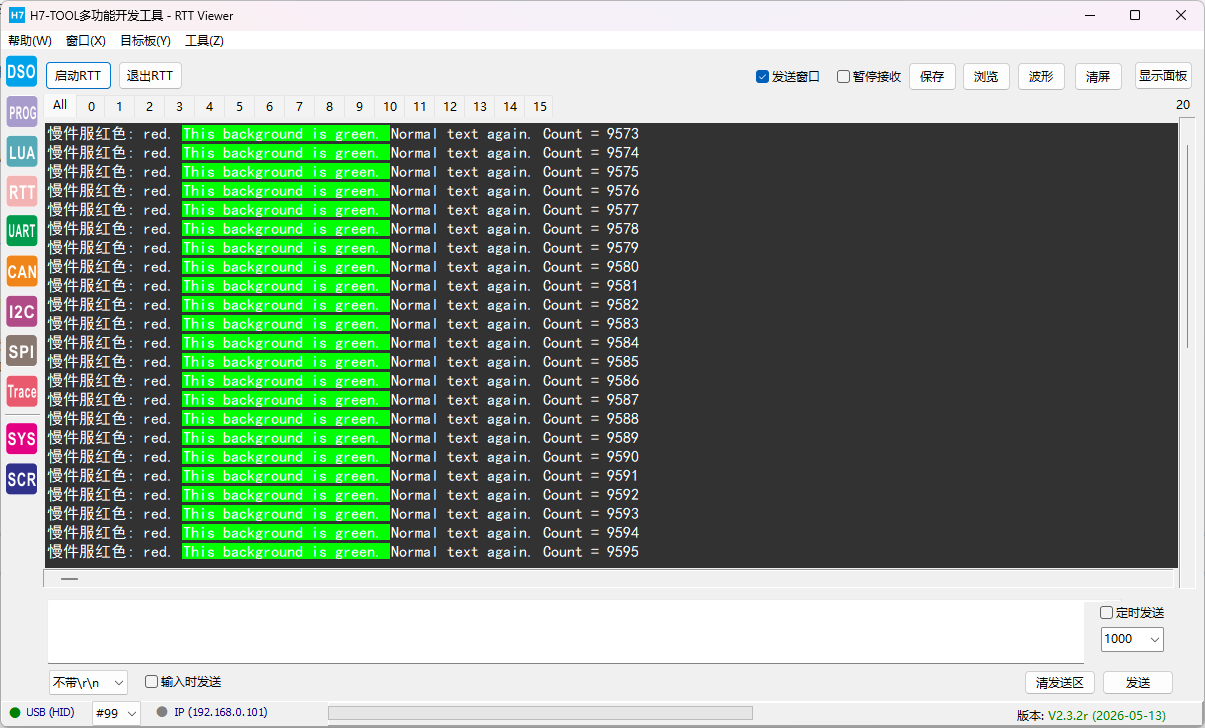Click the 启动RTT button

point(77,76)
